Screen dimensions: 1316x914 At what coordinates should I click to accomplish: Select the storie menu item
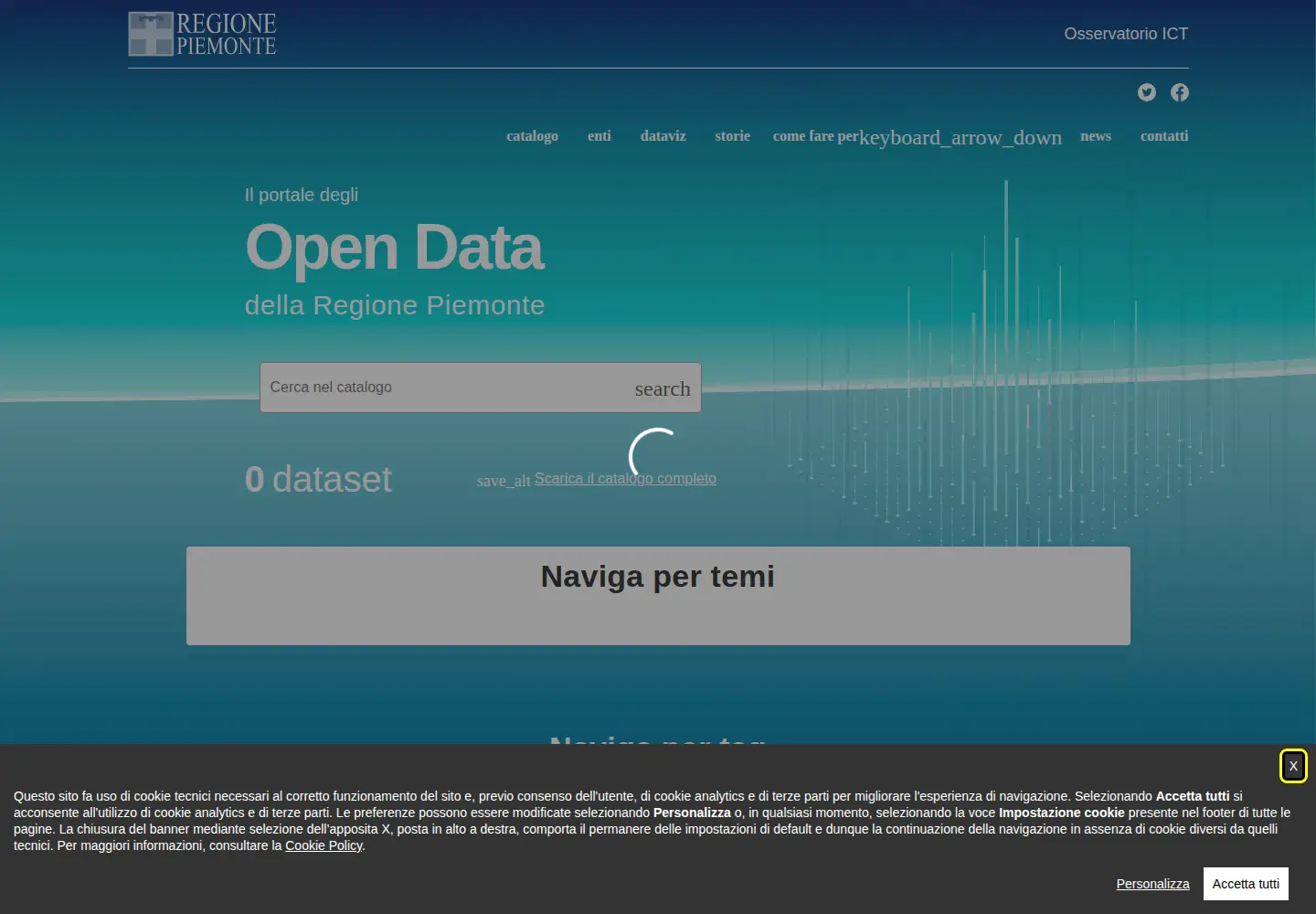732,136
